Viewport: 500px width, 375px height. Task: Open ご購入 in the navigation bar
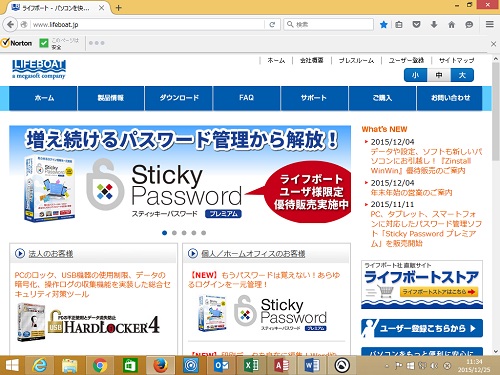(x=382, y=98)
